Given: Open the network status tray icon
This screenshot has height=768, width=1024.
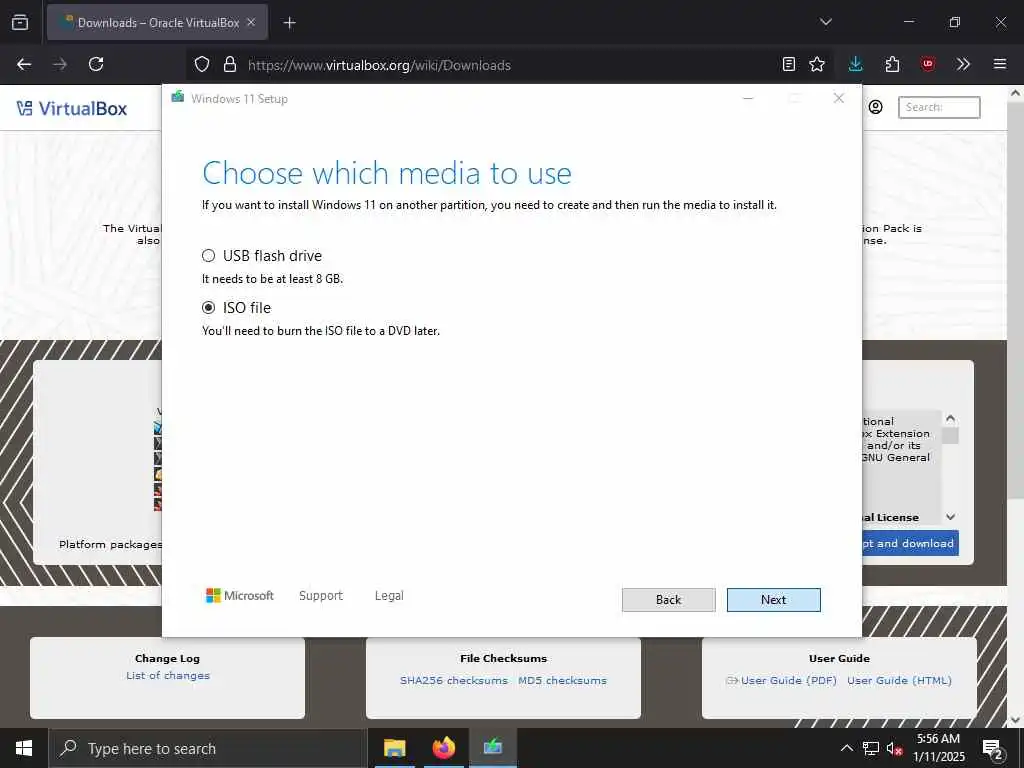Looking at the screenshot, I should tap(871, 748).
